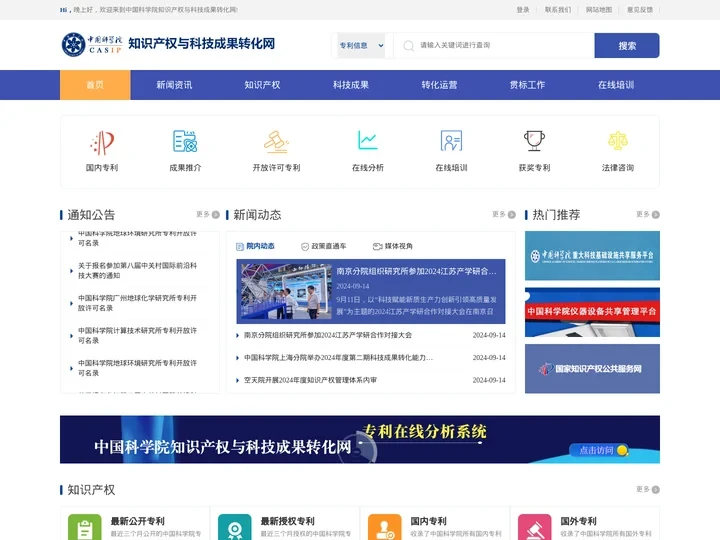This screenshot has width=720, height=540.
Task: Open the 国内专利 patent icon
Action: tap(102, 142)
